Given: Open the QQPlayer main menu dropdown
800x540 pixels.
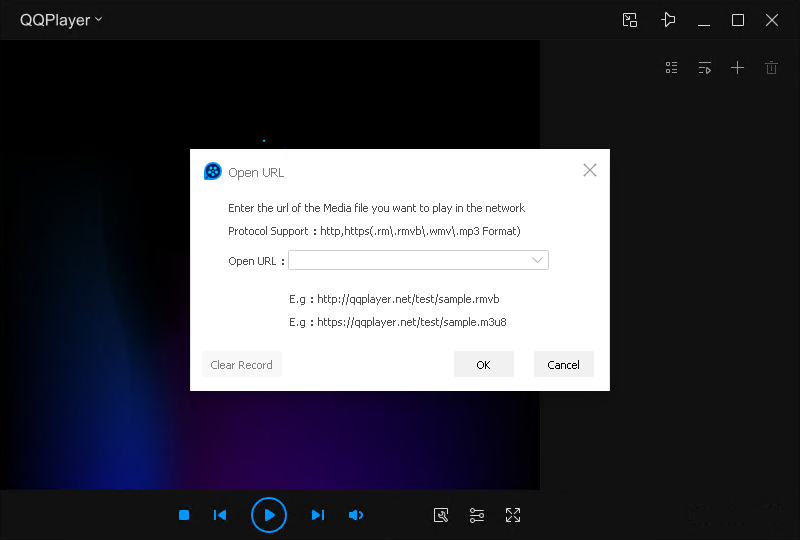Looking at the screenshot, I should [x=61, y=20].
